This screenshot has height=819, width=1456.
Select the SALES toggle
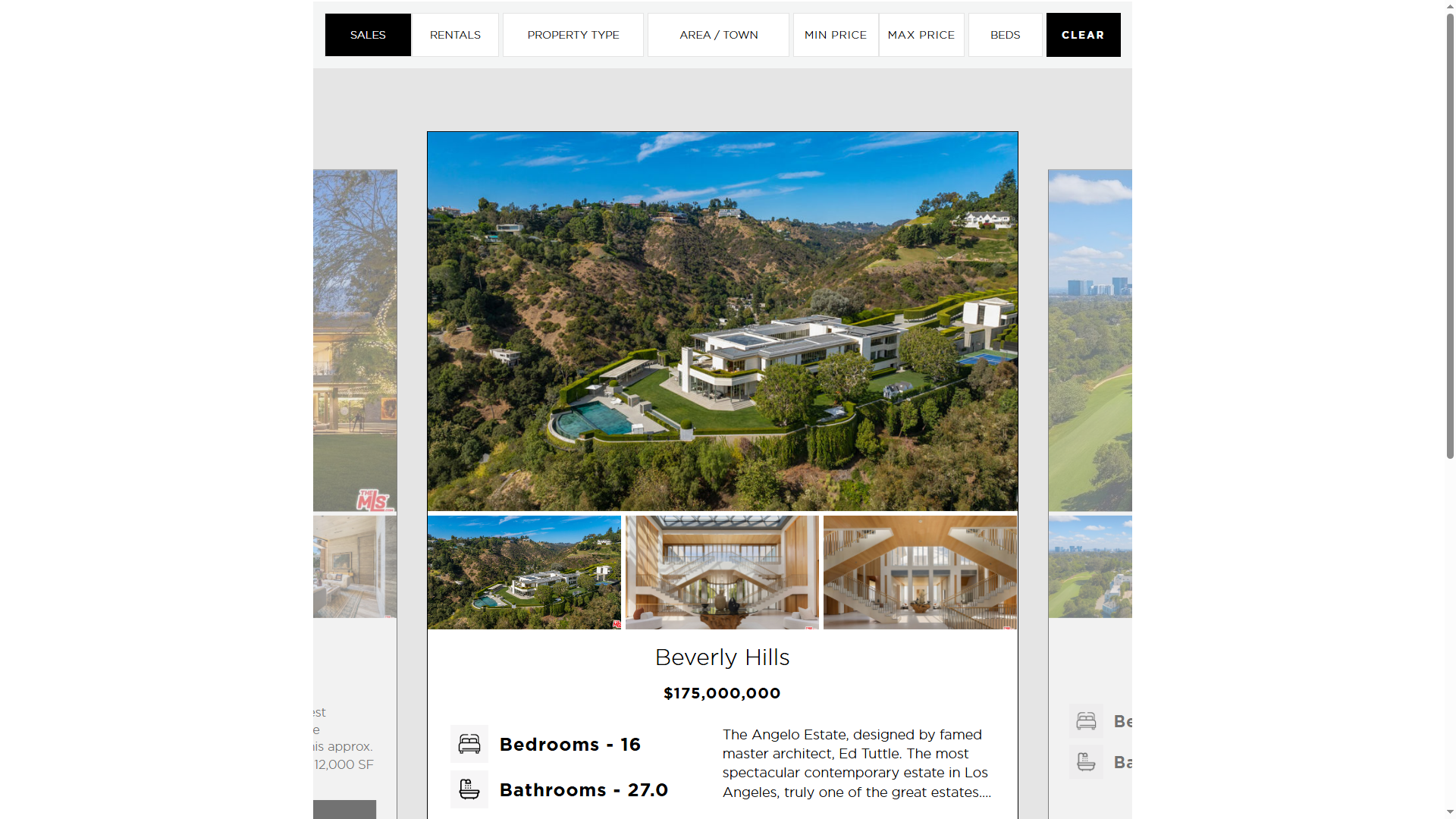pyautogui.click(x=368, y=35)
